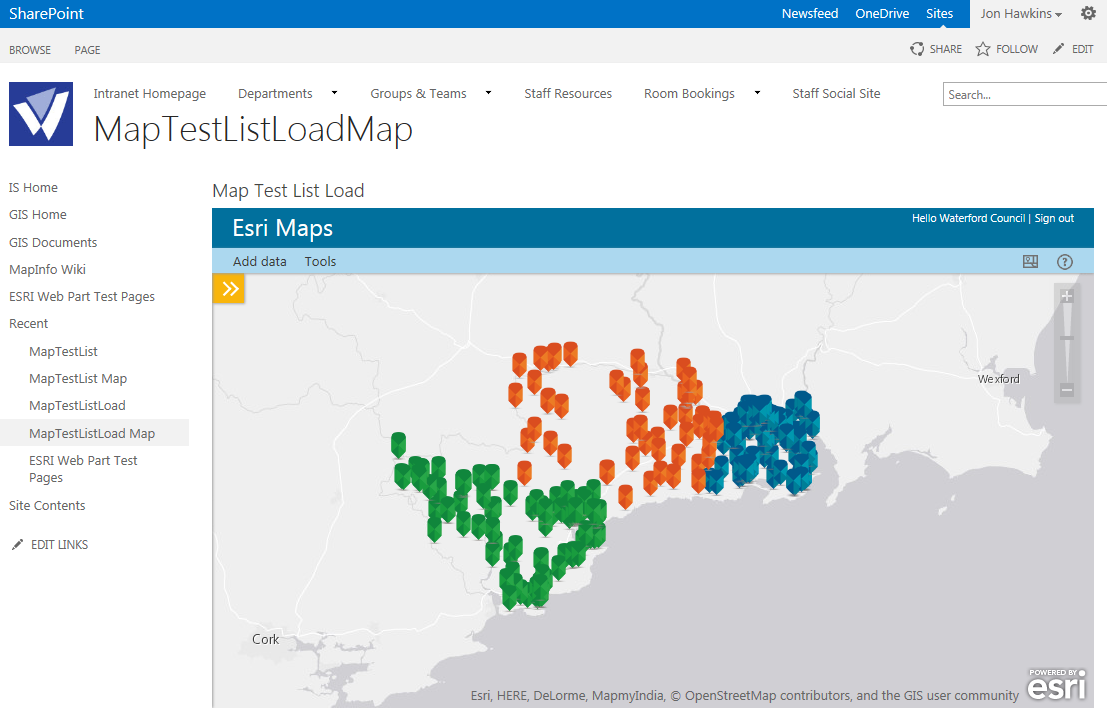The height and width of the screenshot is (724, 1107).
Task: Open the PAGE ribbon tab
Action: [x=88, y=50]
